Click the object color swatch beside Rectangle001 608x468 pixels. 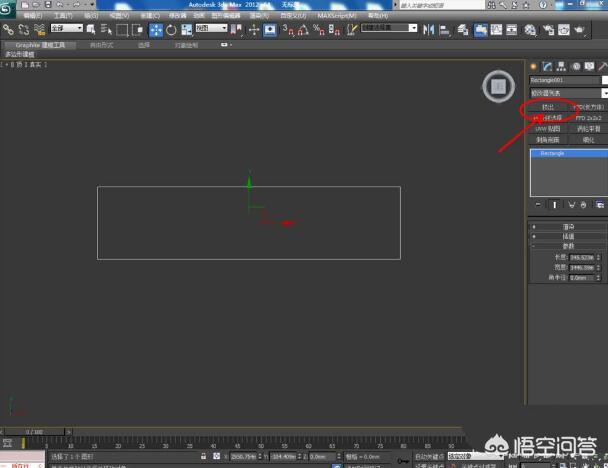point(604,80)
